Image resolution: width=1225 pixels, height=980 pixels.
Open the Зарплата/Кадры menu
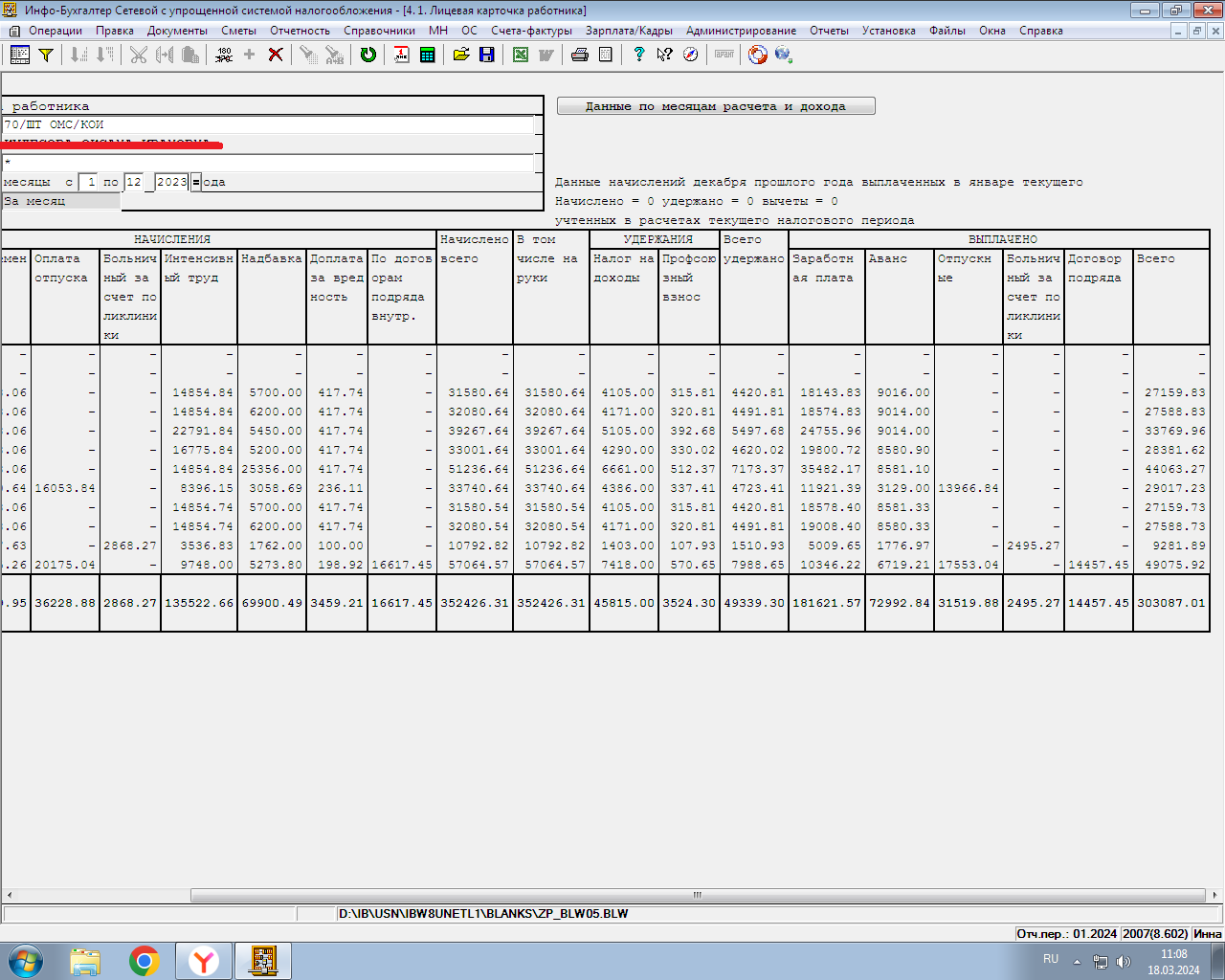pos(629,31)
